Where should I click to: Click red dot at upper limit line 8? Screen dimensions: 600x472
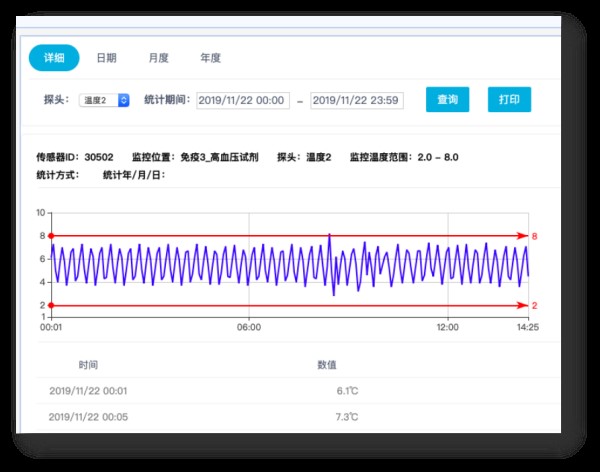[51, 236]
